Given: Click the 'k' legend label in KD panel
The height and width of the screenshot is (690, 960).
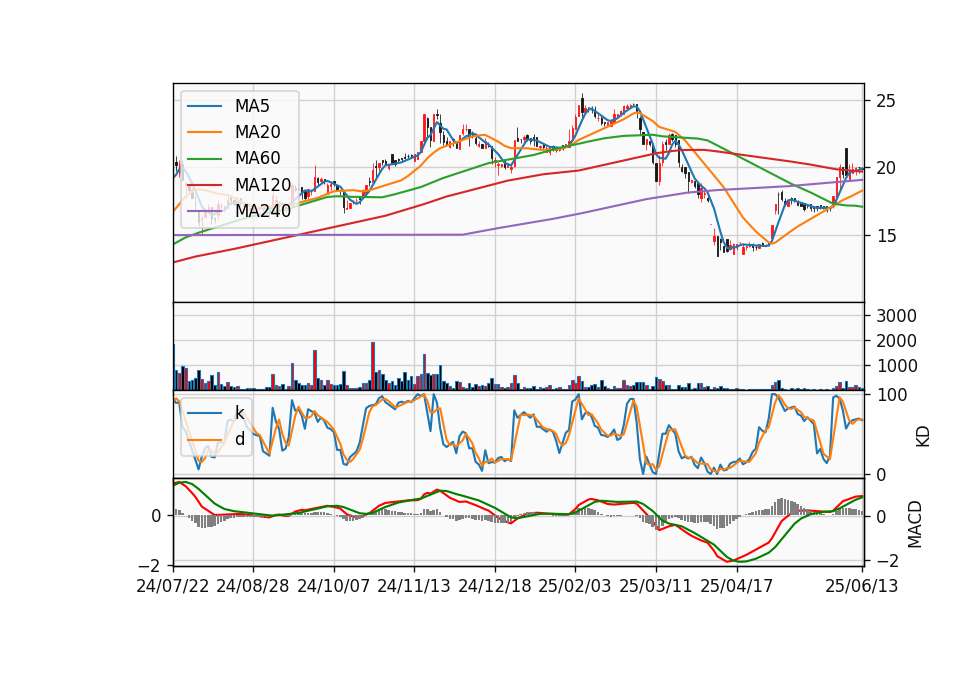Looking at the screenshot, I should point(239,413).
